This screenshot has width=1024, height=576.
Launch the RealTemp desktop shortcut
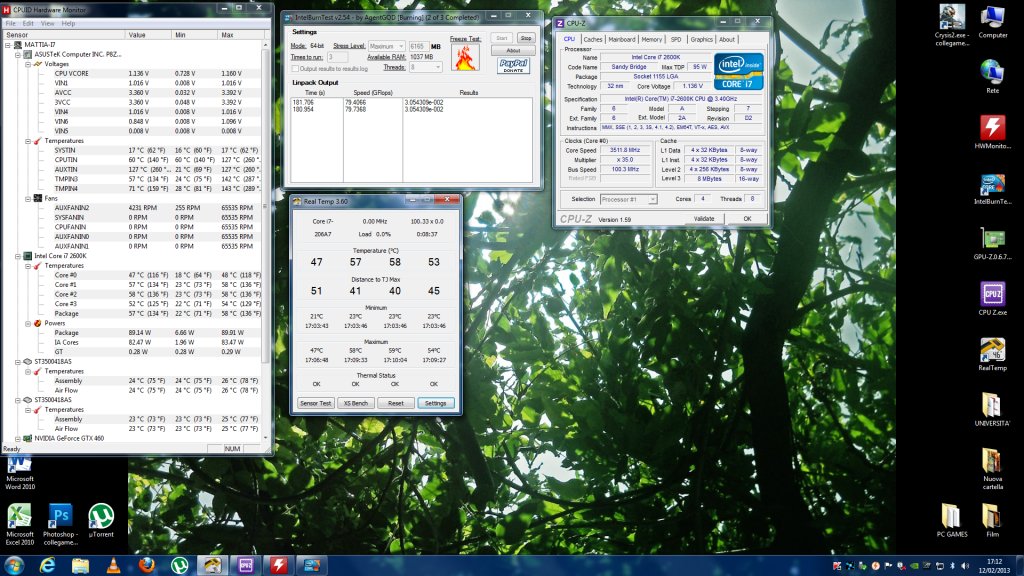[992, 355]
